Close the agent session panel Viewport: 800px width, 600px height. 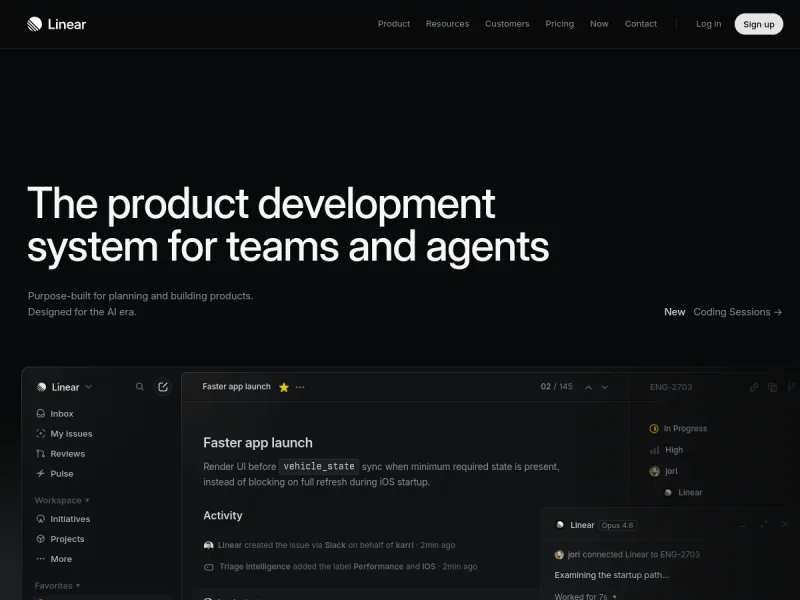pos(785,524)
